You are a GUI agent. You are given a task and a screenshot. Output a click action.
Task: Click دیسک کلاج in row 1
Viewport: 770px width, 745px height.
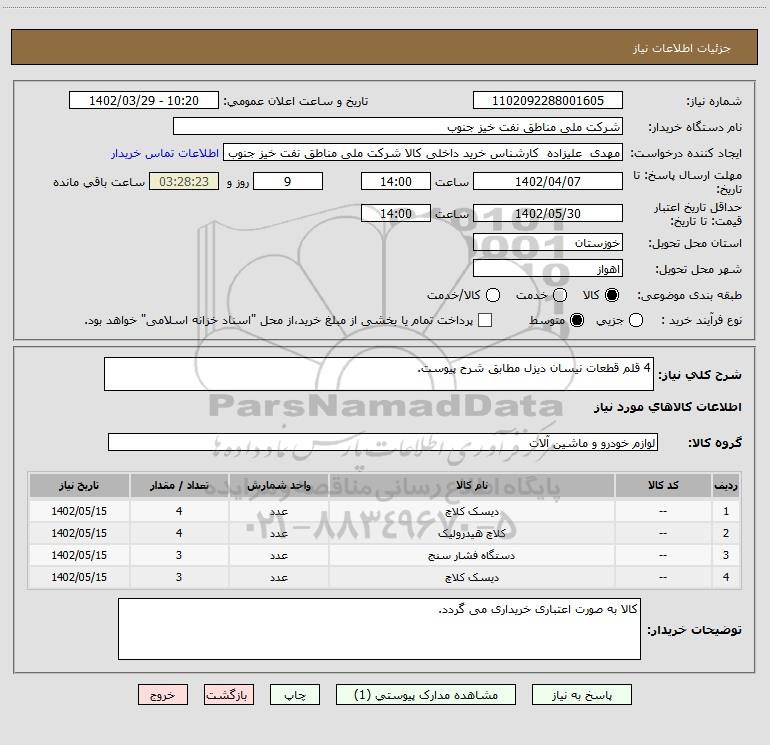tap(471, 511)
